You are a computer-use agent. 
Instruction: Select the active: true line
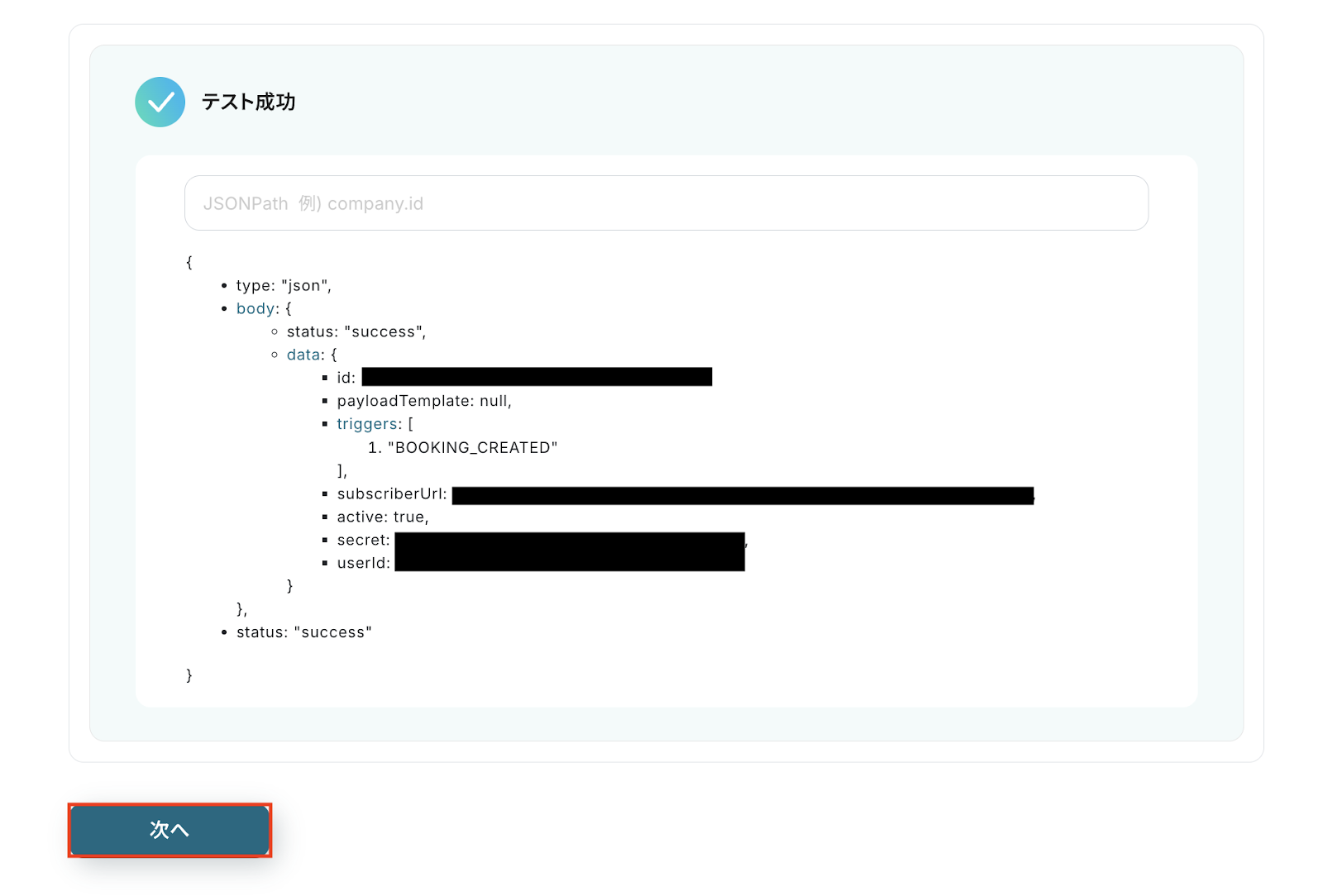(x=383, y=517)
